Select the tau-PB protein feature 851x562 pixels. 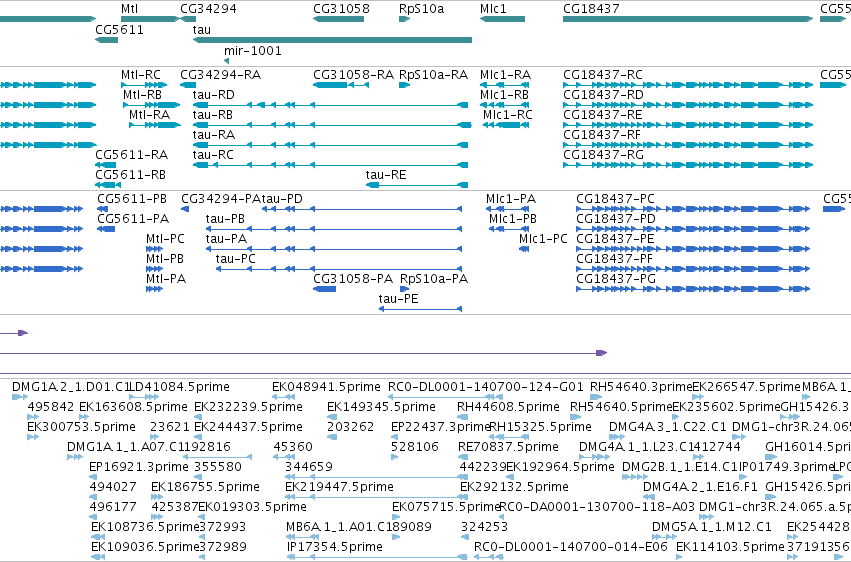coord(334,229)
